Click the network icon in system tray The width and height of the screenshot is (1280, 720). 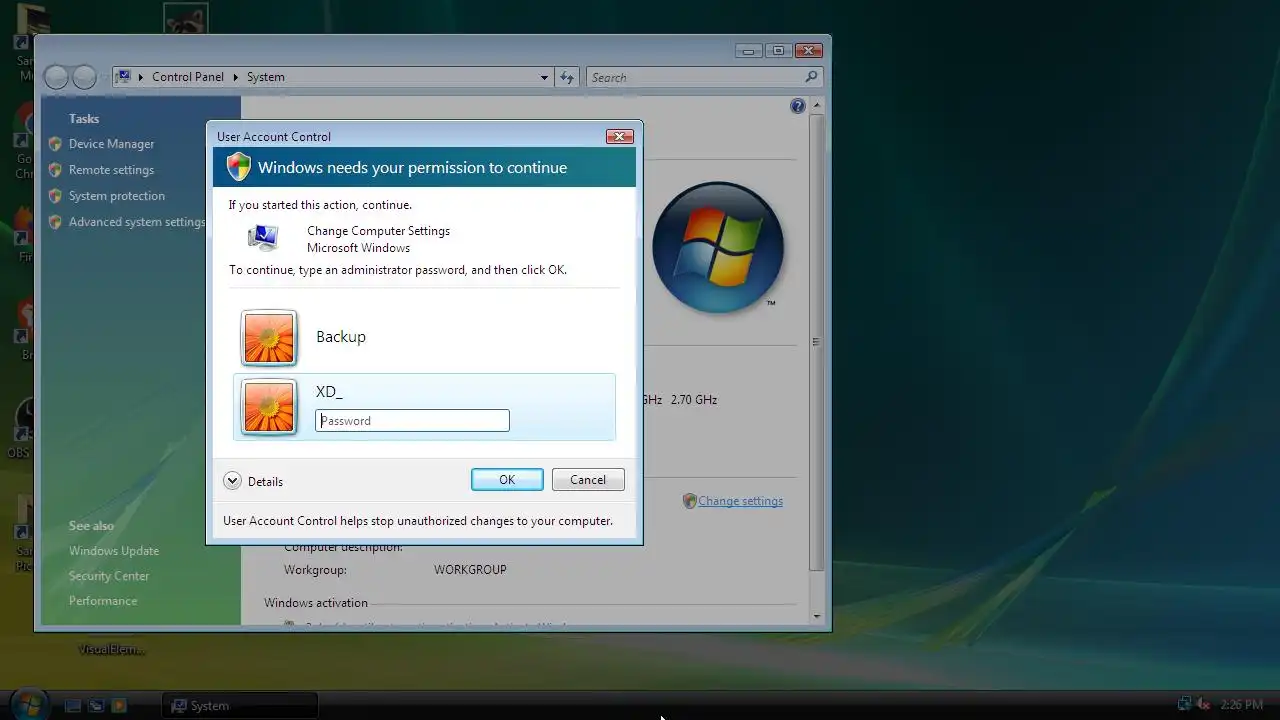(1184, 704)
